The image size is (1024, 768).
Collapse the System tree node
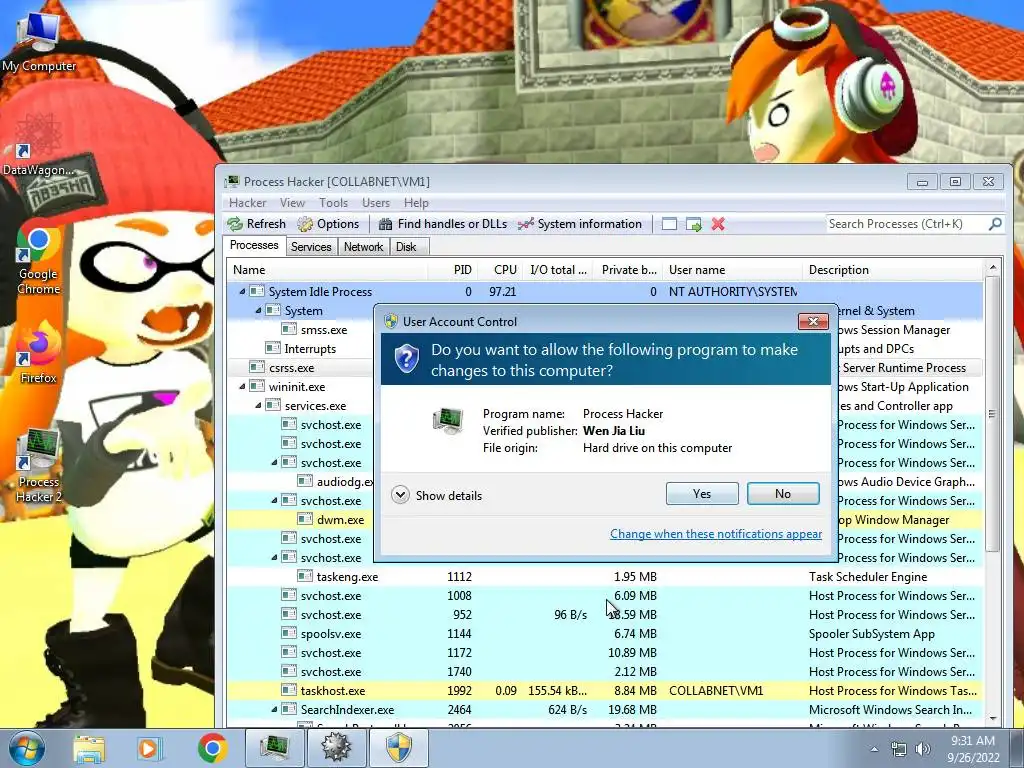[x=258, y=310]
